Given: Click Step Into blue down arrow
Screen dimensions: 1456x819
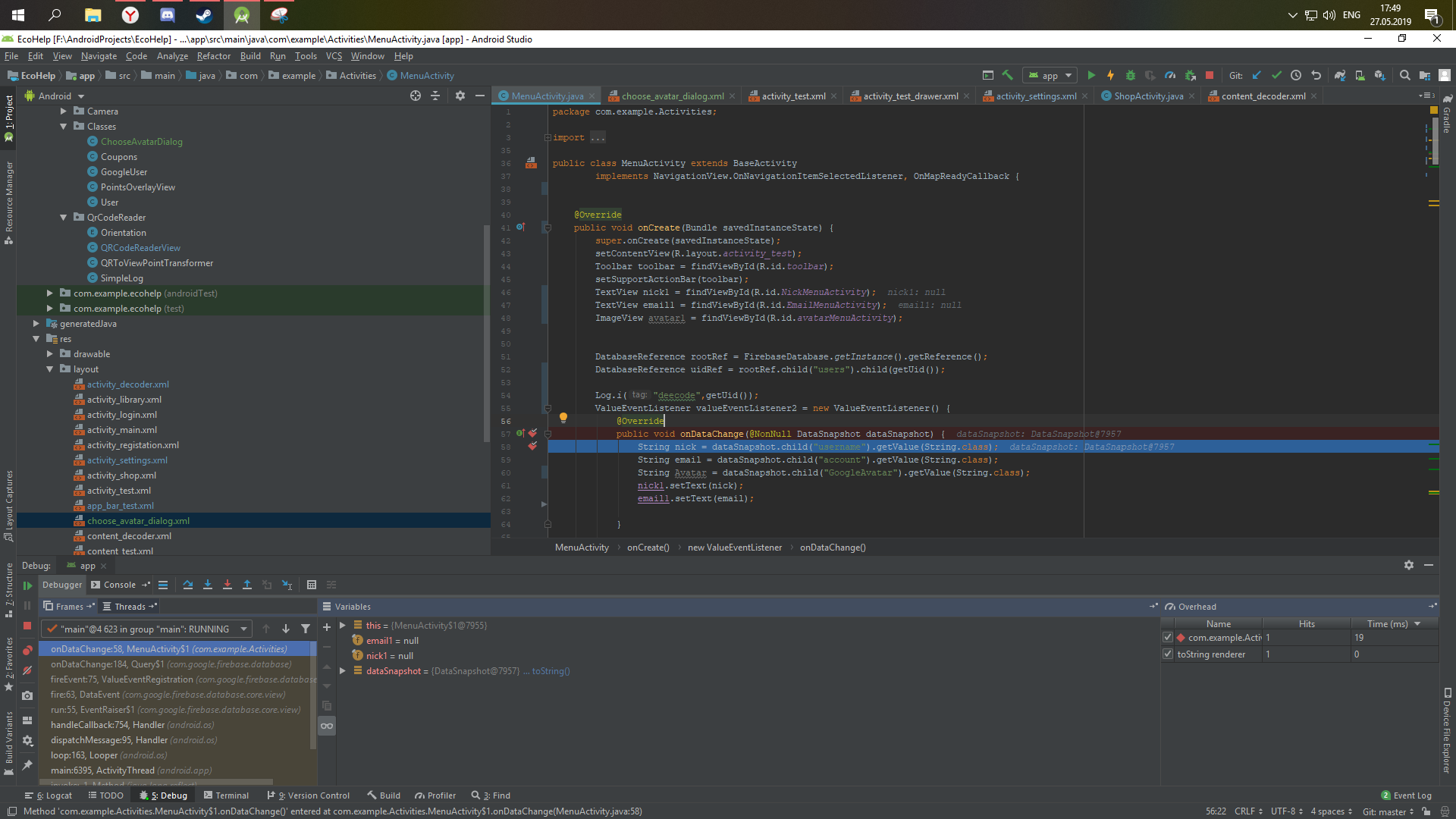Looking at the screenshot, I should point(207,585).
